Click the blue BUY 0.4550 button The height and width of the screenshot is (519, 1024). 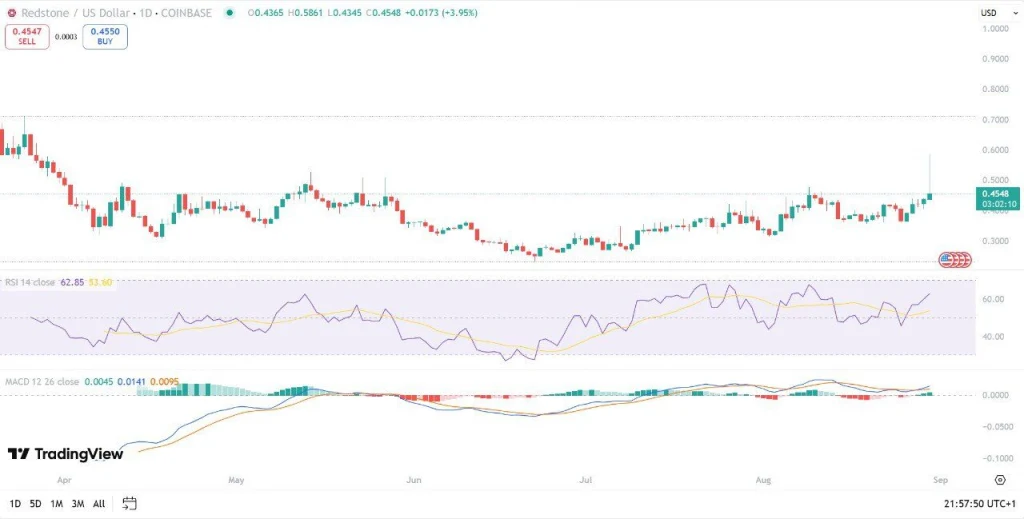click(x=104, y=37)
